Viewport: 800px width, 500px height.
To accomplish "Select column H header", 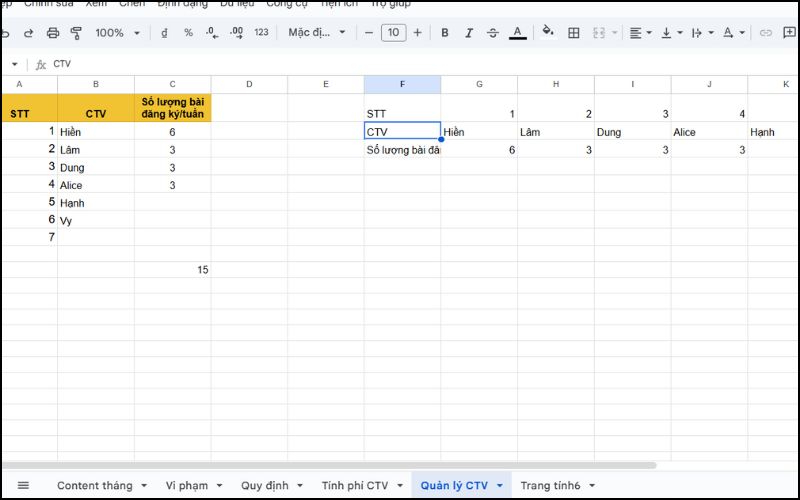I will click(556, 84).
